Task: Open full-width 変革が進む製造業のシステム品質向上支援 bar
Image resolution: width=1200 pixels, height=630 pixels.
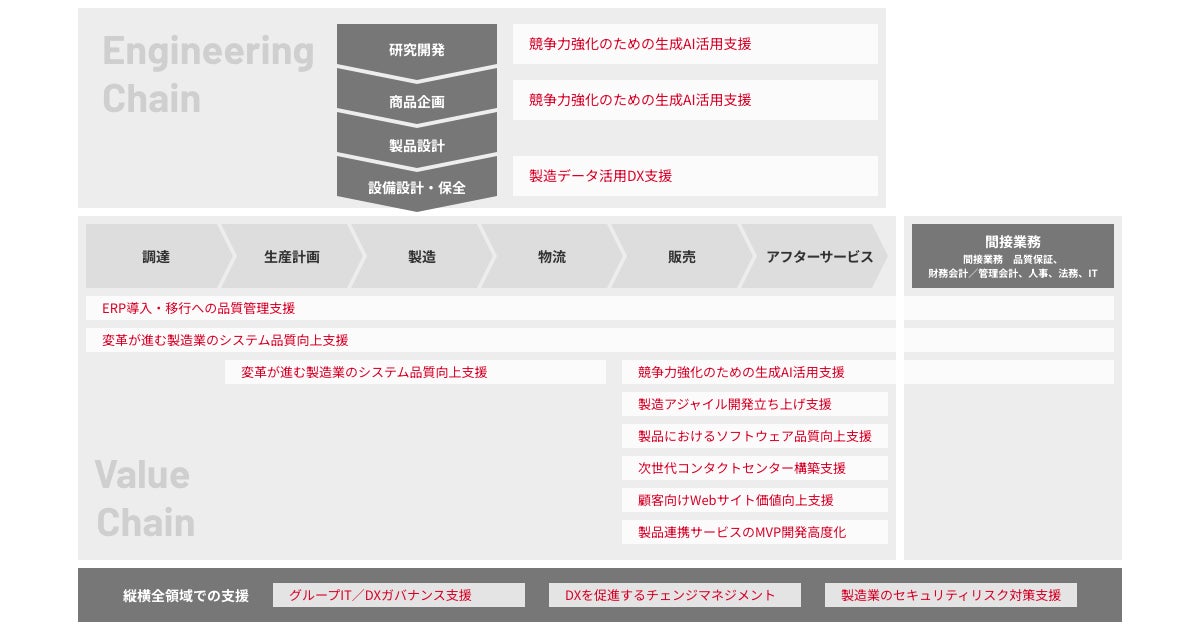Action: tap(600, 340)
